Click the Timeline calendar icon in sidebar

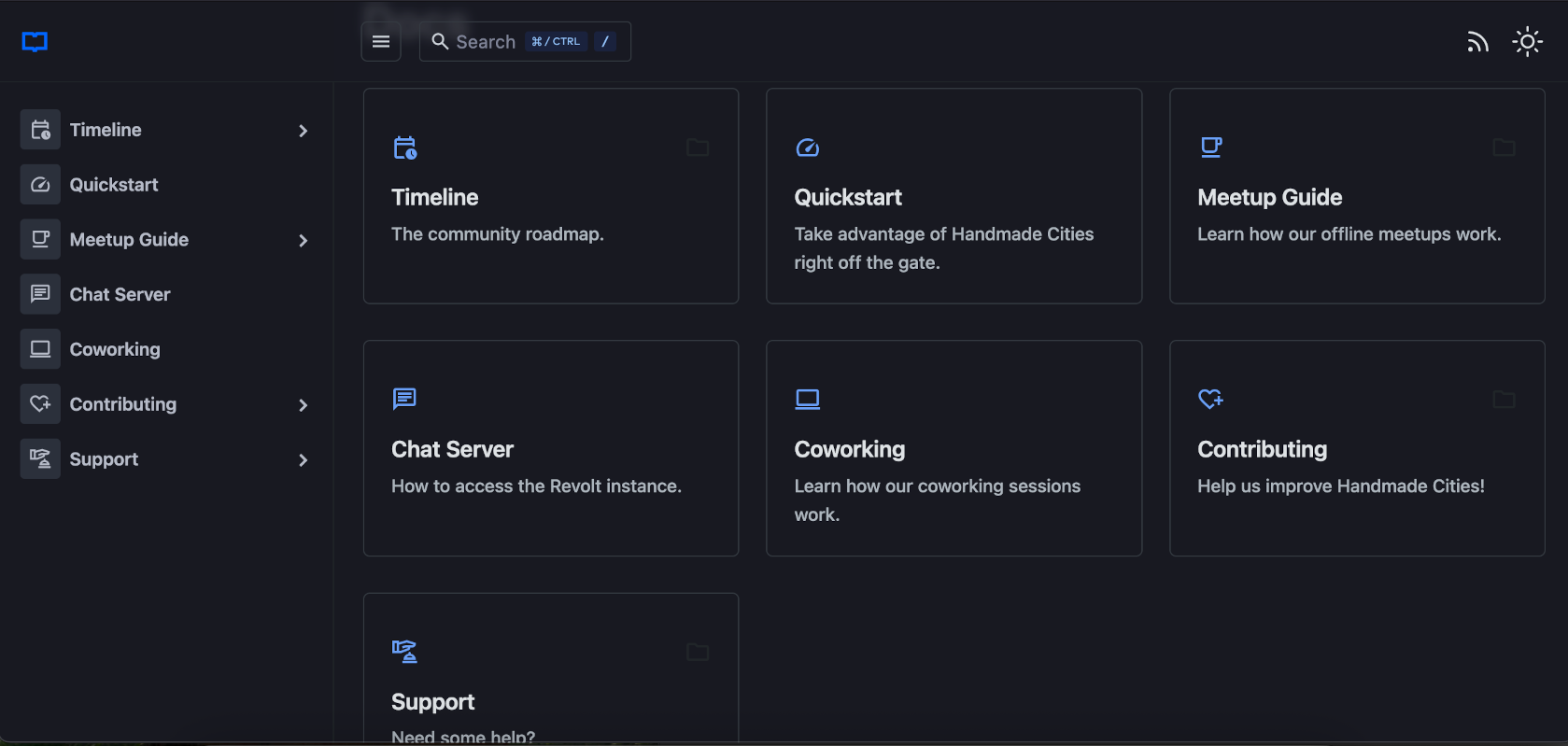click(40, 130)
